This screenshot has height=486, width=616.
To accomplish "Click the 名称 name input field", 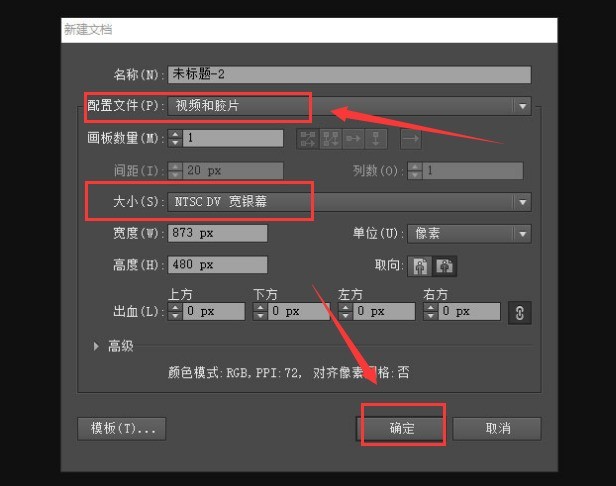I will point(349,74).
